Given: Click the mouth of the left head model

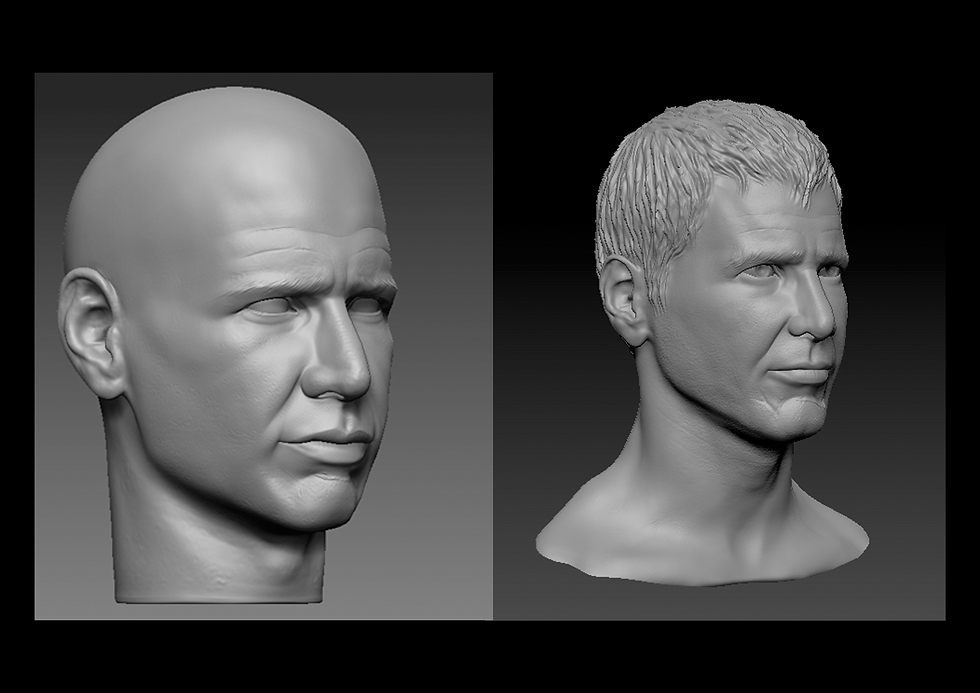Looking at the screenshot, I should pos(320,440).
